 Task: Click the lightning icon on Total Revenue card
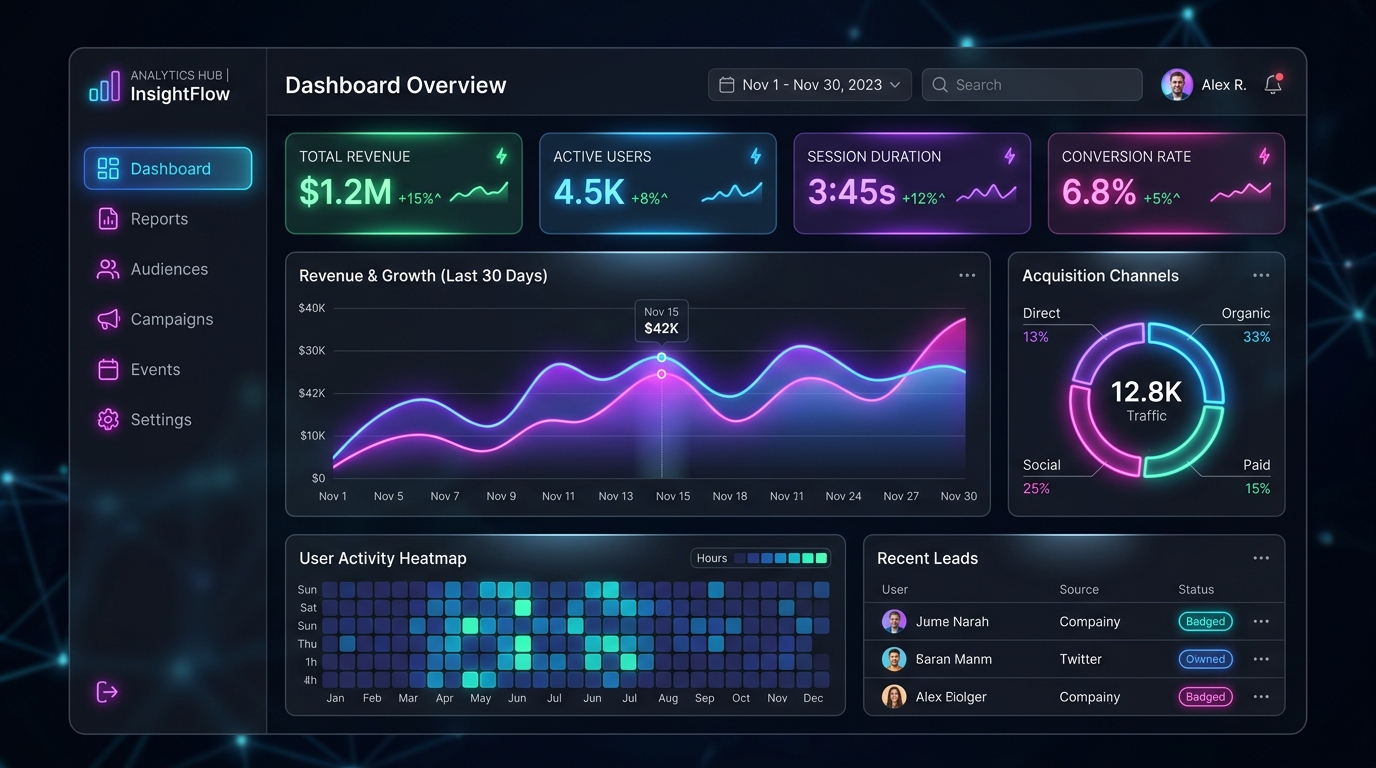tap(502, 156)
